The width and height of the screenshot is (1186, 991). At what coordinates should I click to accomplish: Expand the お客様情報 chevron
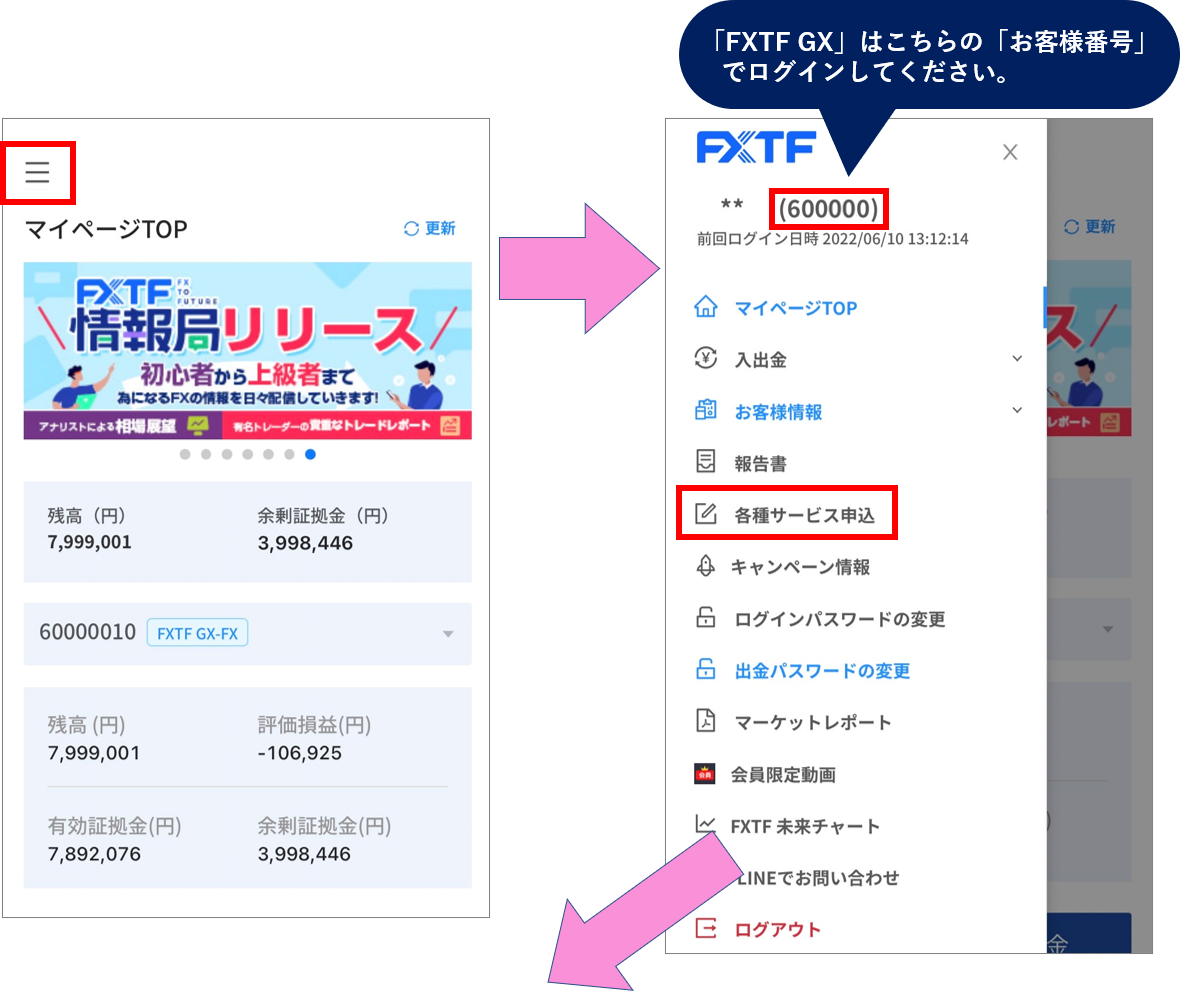click(1017, 410)
